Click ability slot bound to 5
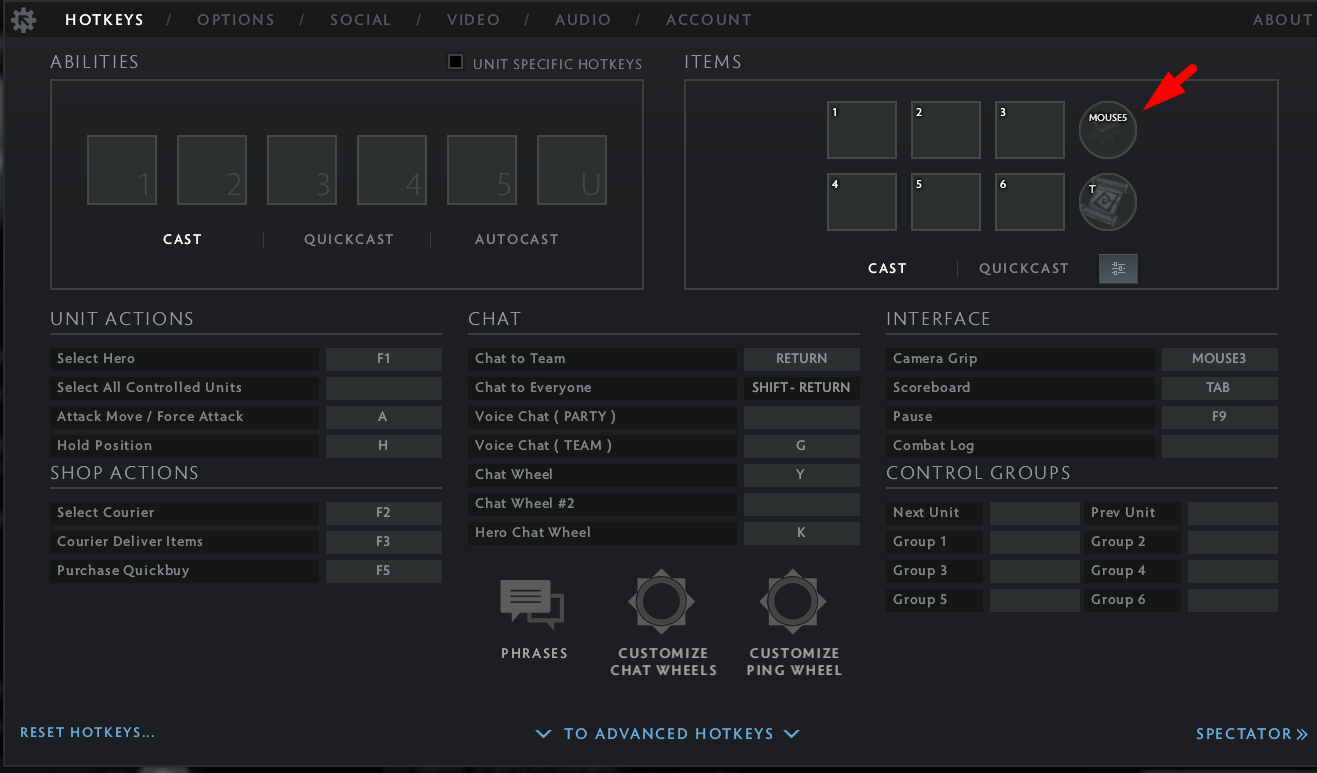Screen dimensions: 1317x773 tap(482, 170)
